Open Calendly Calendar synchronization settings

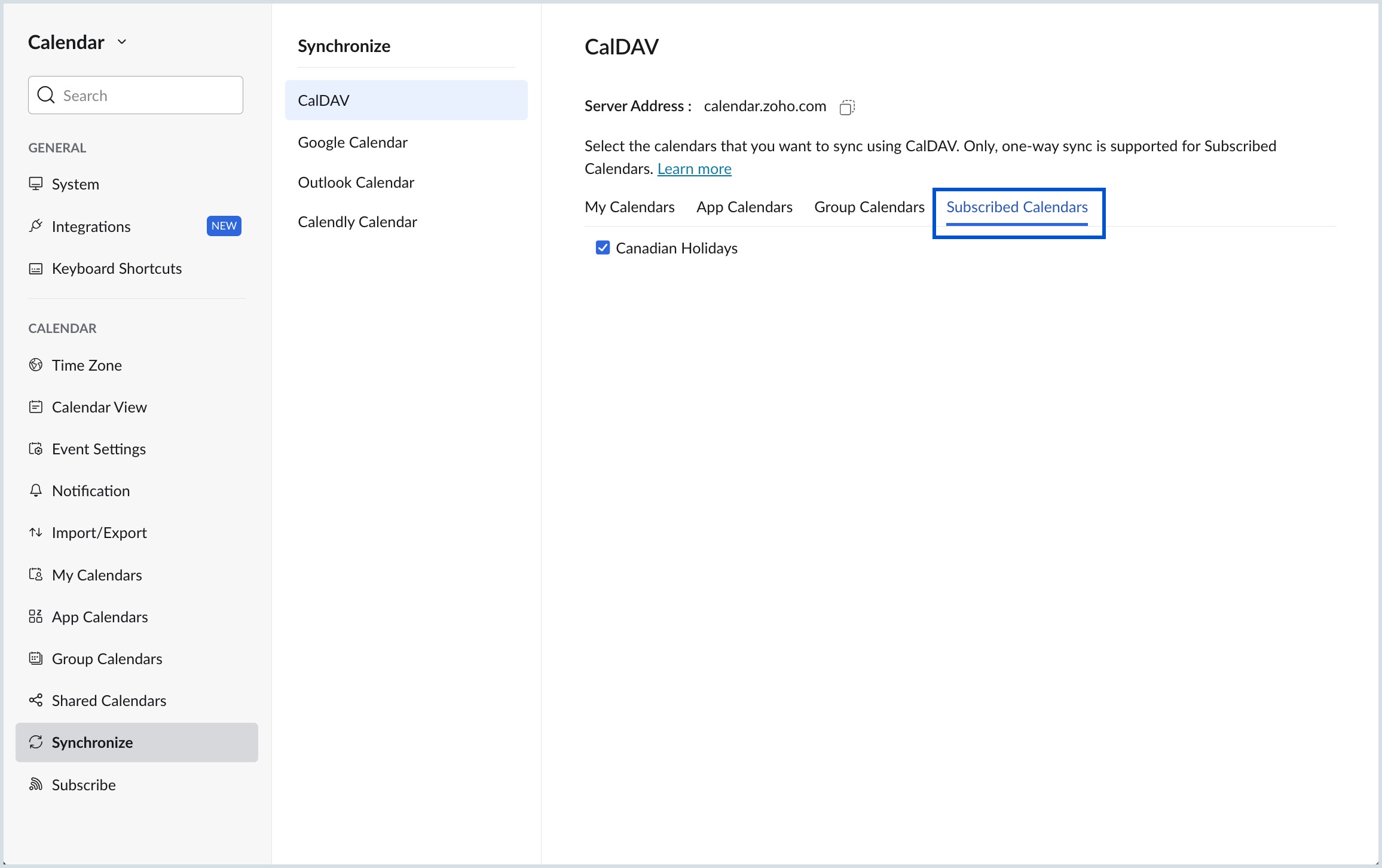click(x=357, y=221)
